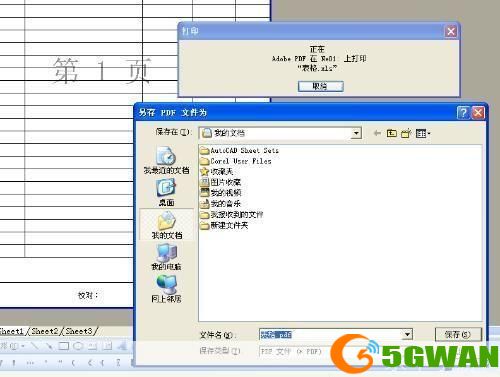Click the 第 1 页 page watermark cell
The height and width of the screenshot is (377, 500).
(x=102, y=70)
